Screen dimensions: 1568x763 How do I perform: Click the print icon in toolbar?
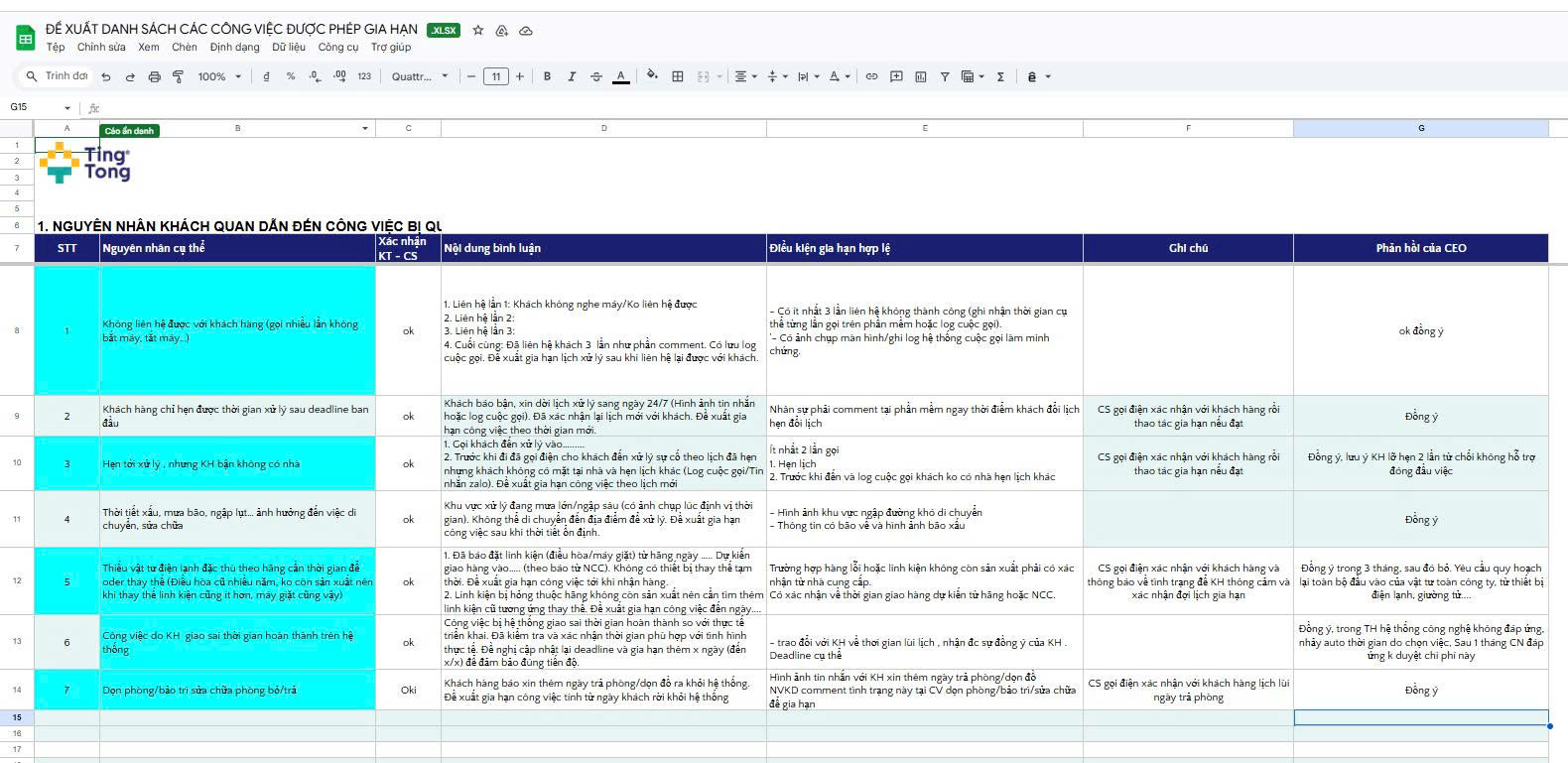click(x=154, y=76)
